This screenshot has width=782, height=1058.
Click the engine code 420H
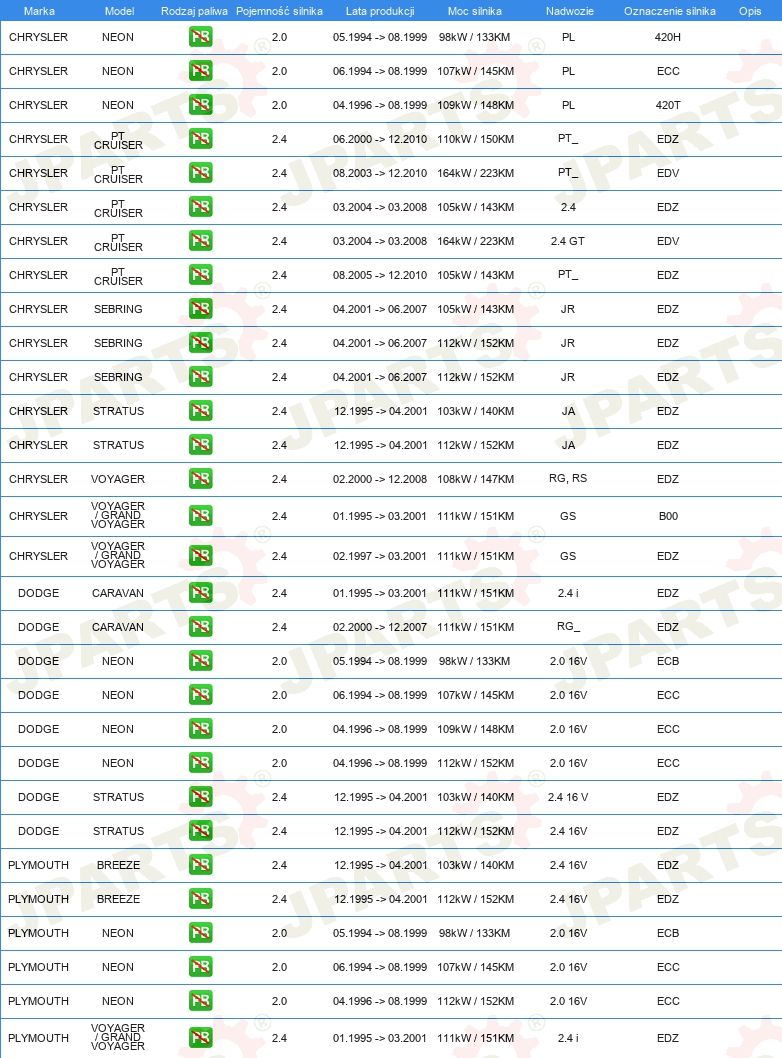pyautogui.click(x=668, y=37)
